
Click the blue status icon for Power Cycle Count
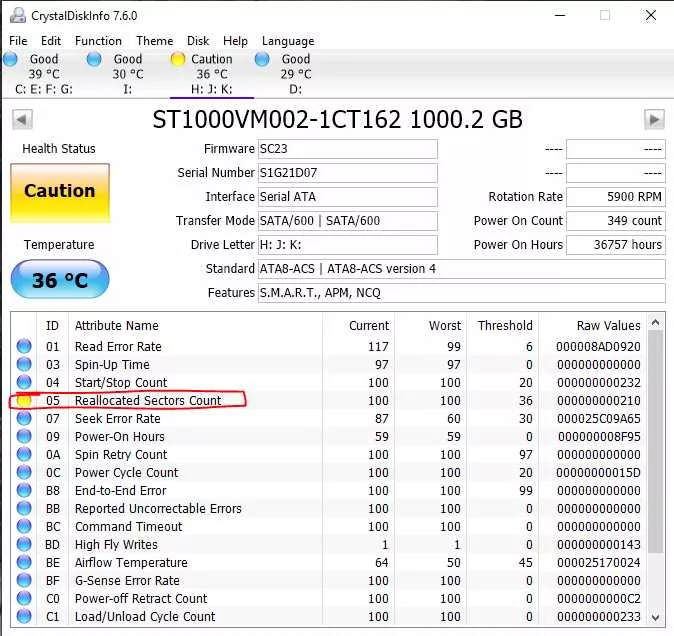coord(24,472)
